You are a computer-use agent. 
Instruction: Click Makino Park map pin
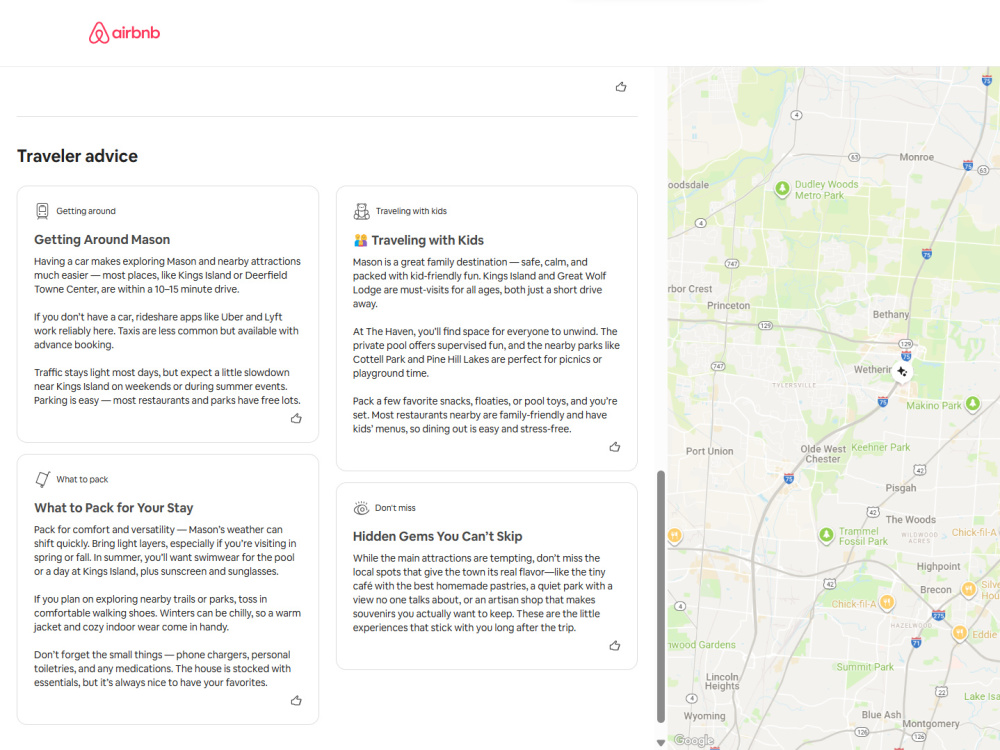click(972, 404)
